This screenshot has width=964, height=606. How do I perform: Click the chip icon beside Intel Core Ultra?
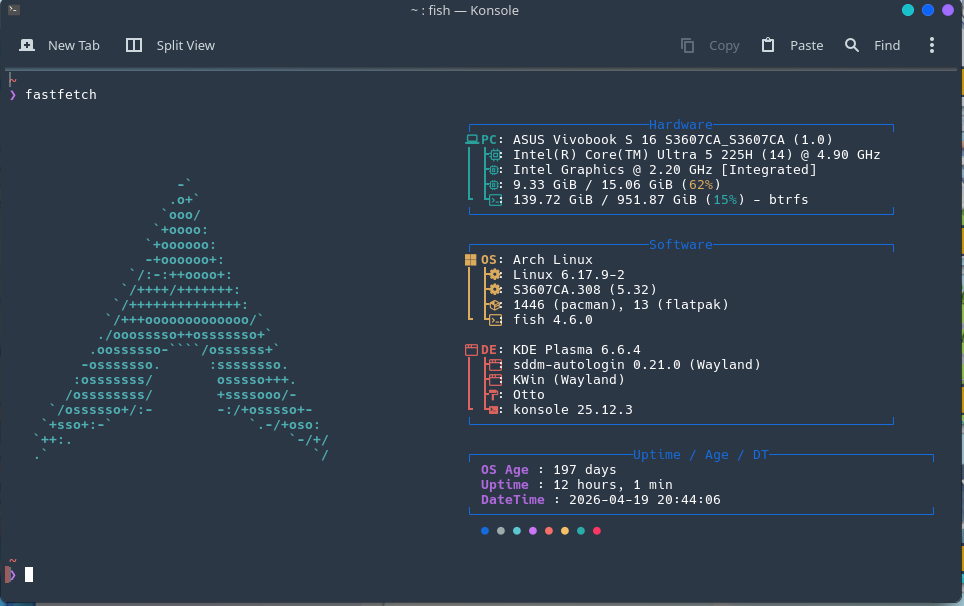[x=495, y=155]
